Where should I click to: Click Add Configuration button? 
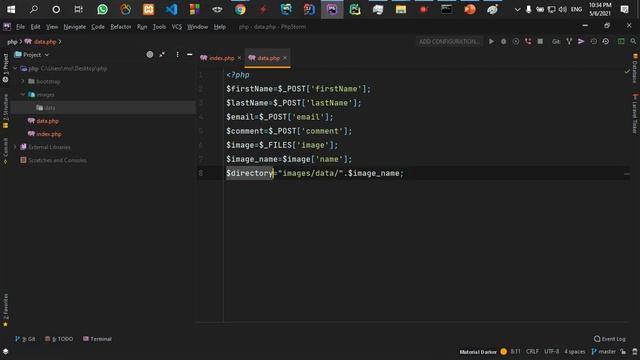point(449,41)
